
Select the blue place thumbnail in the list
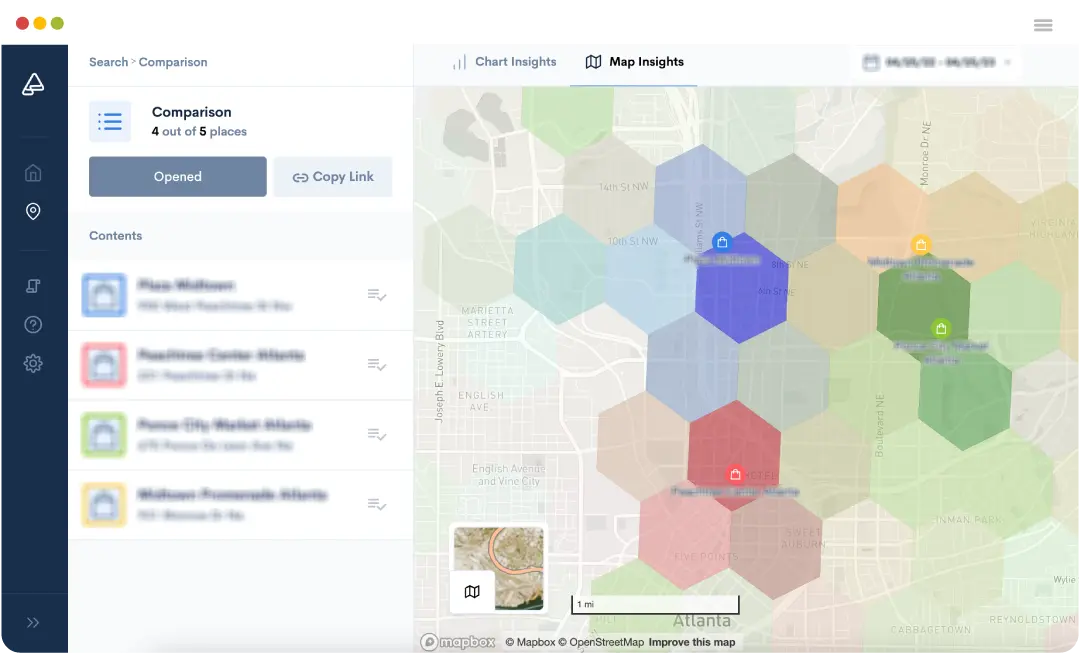(104, 295)
